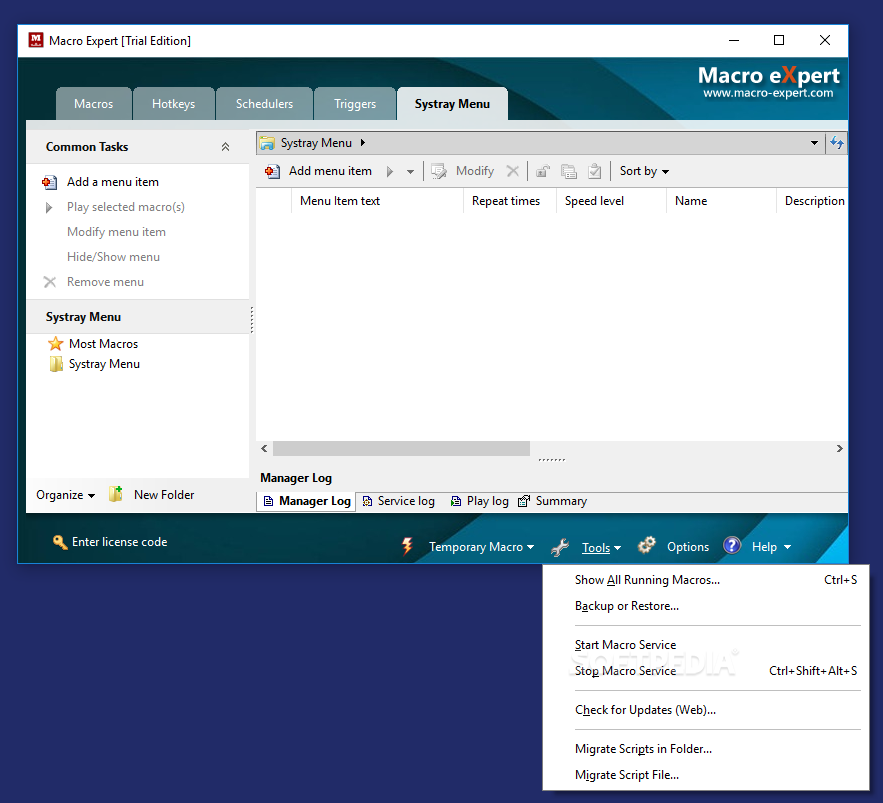
Task: Choose Stop Macro Service
Action: (x=706, y=671)
